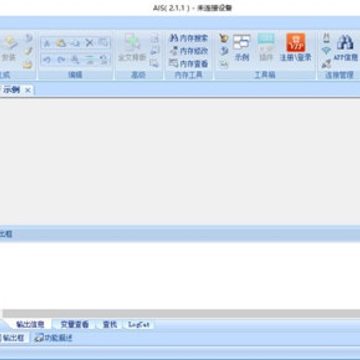Open 内存搜索 memory search tool
Viewport: 360px width, 360px height.
click(188, 38)
